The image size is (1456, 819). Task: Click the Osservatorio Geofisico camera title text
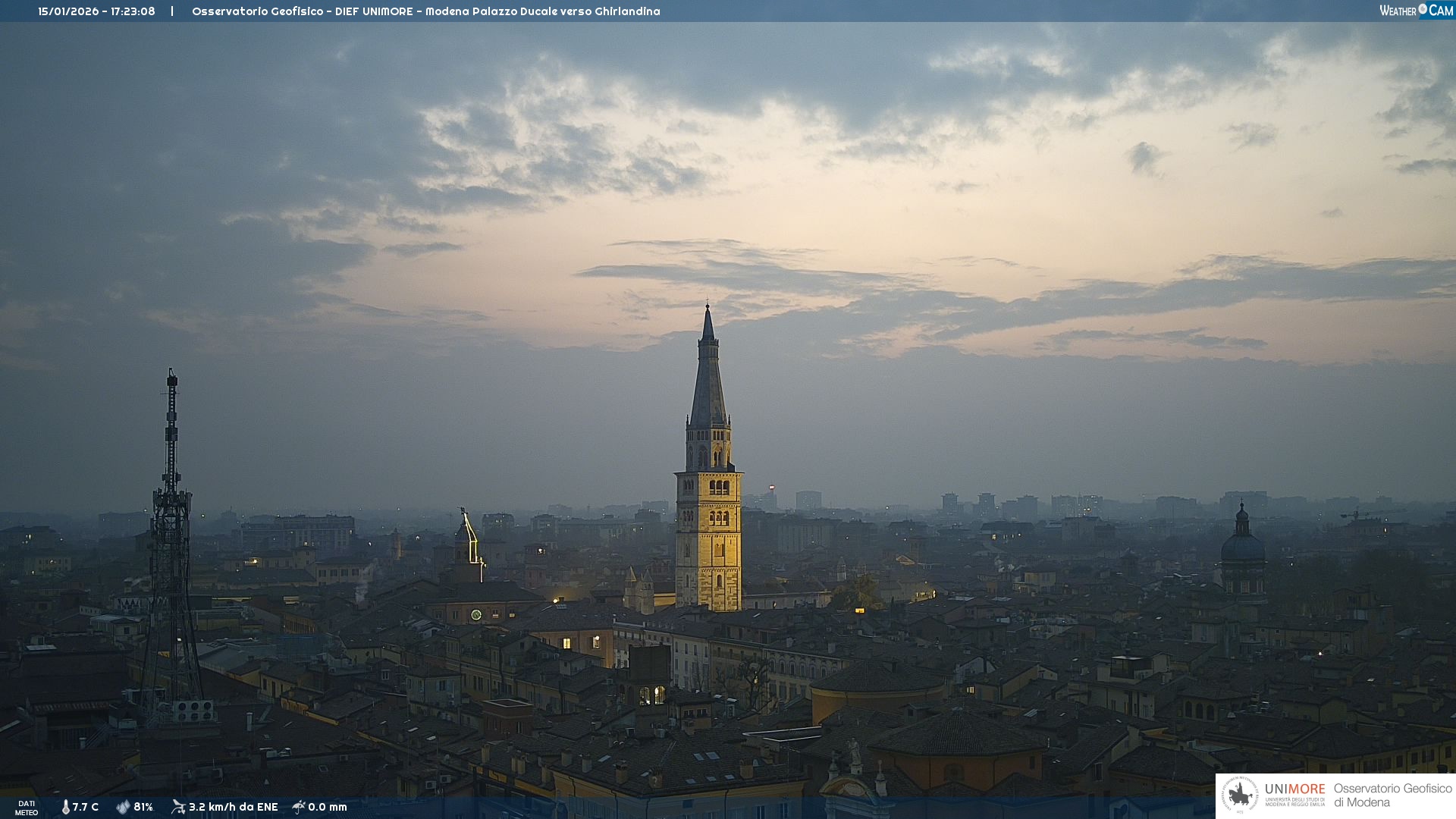(425, 11)
